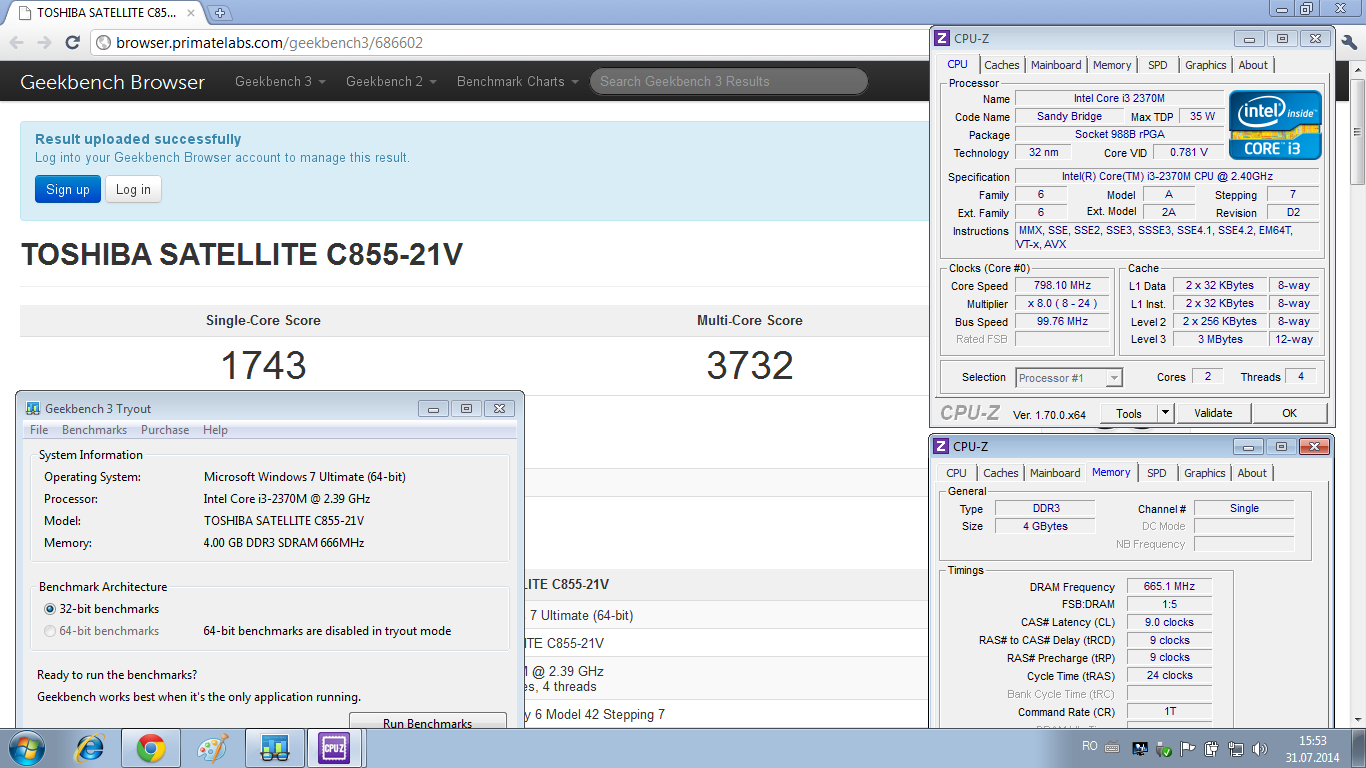Switch to Memory tab in upper CPU-Z
Viewport: 1366px width, 768px height.
point(1112,65)
